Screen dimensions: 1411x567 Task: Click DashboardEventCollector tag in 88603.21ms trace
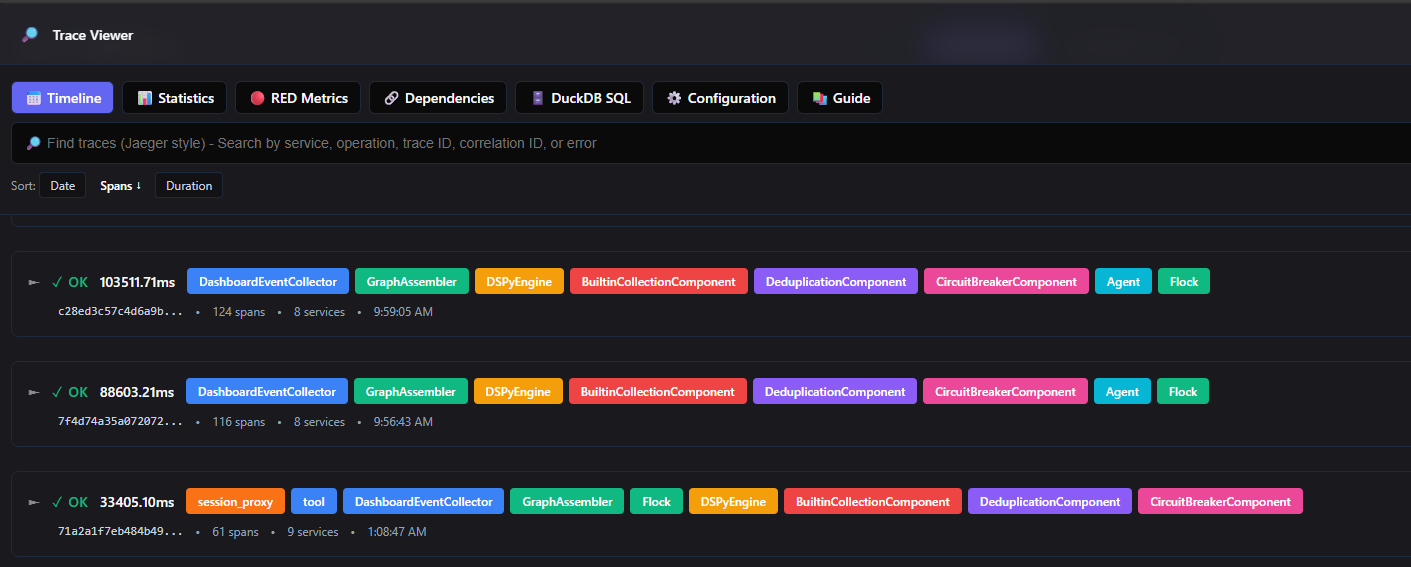pos(267,392)
